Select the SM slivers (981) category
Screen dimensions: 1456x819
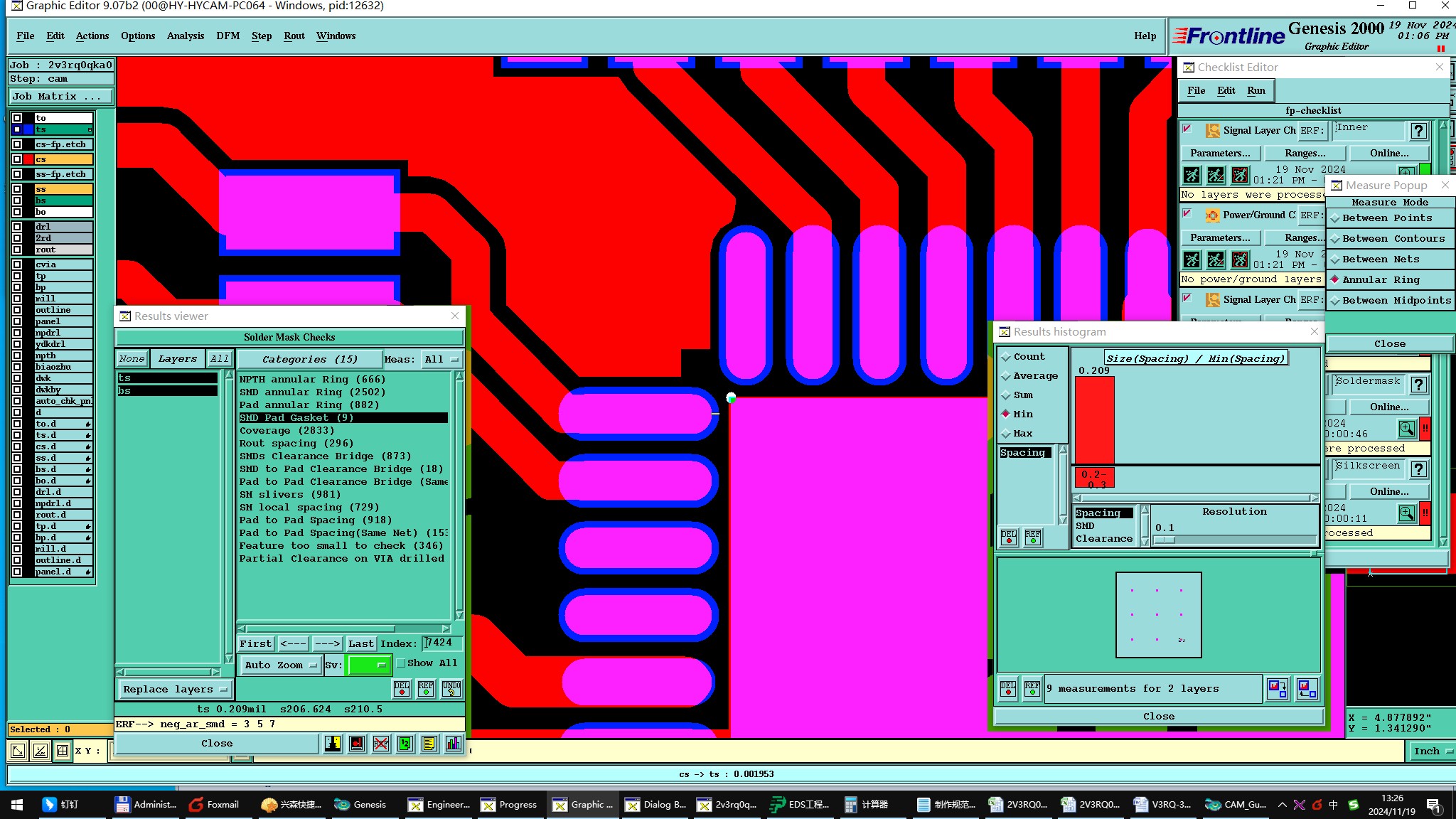point(289,495)
